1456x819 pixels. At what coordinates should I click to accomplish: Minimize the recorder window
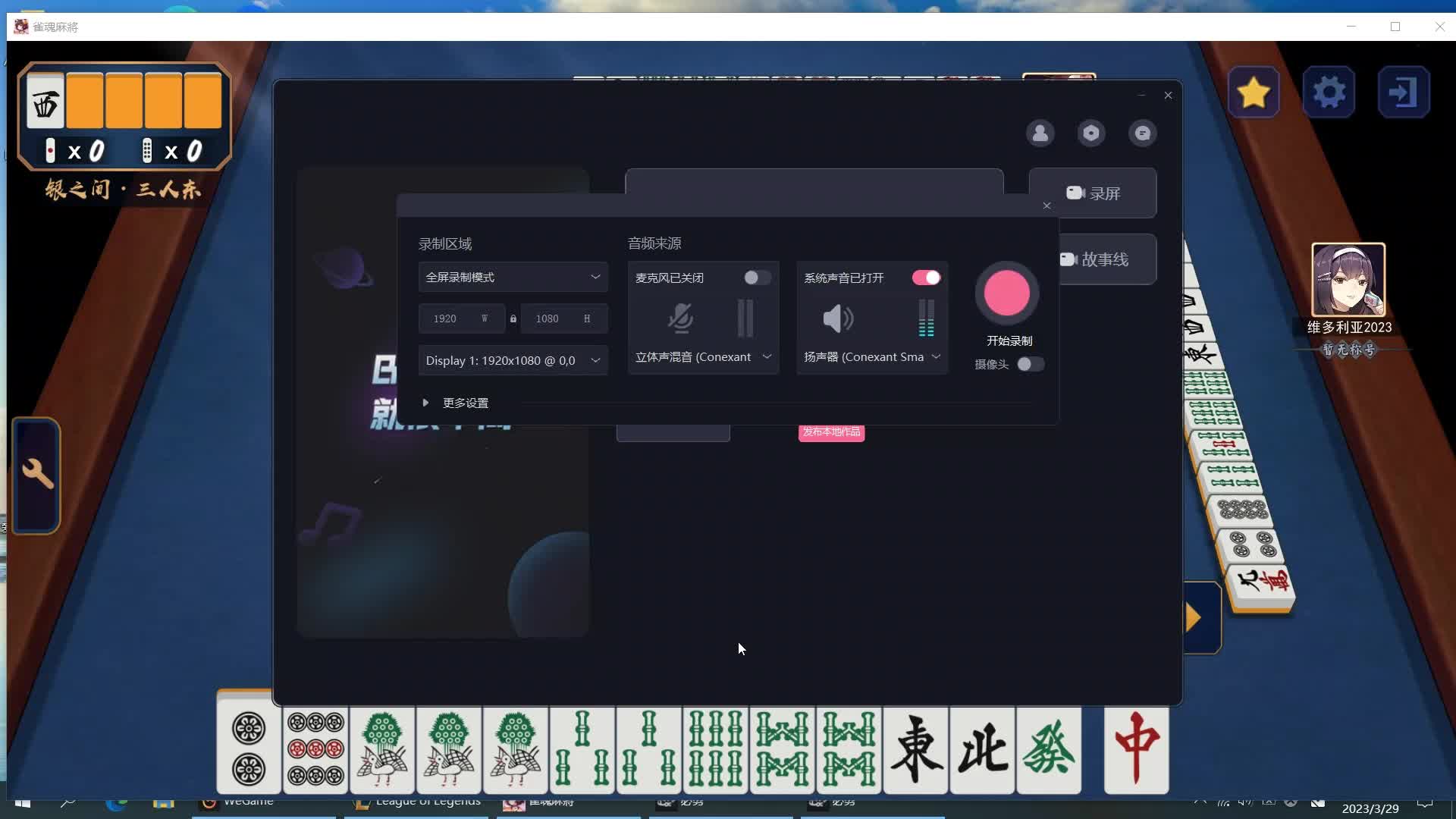click(1141, 96)
